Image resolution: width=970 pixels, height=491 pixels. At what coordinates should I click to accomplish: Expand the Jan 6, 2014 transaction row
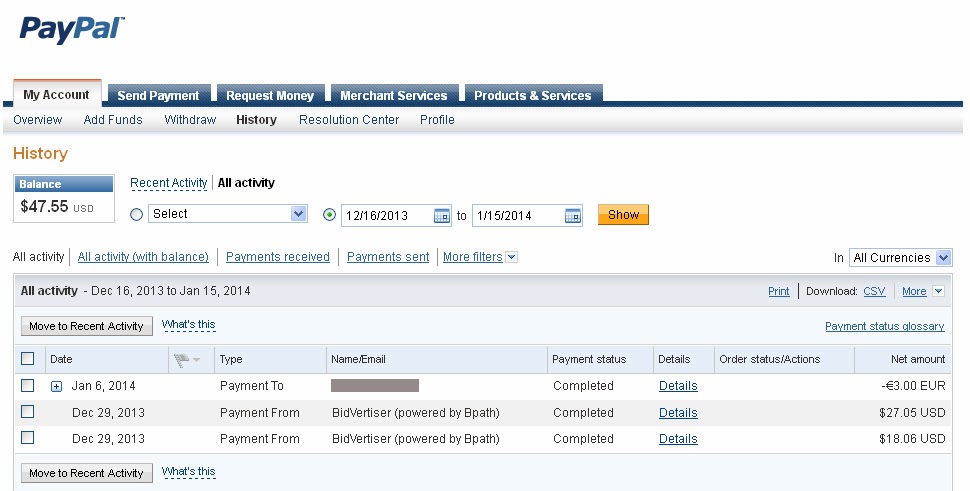[57, 386]
